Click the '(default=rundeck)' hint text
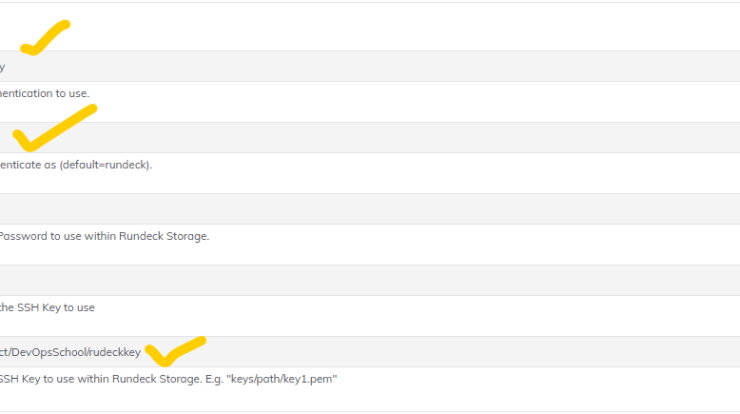 point(106,165)
